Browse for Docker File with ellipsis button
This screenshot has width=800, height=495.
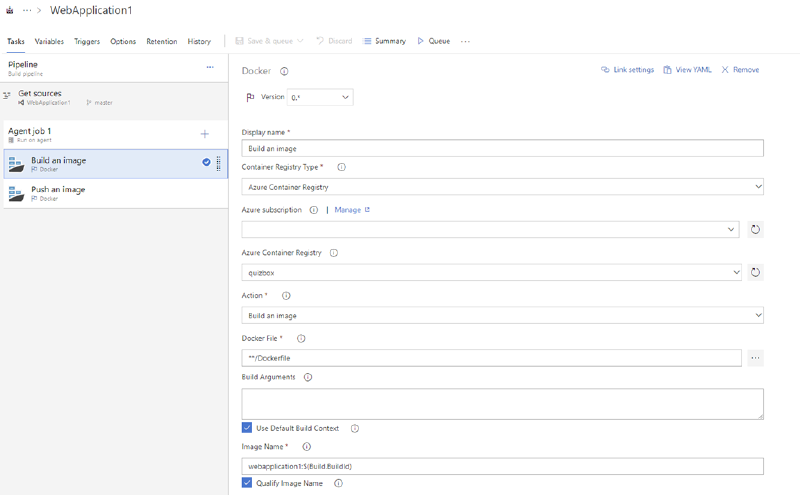(755, 358)
